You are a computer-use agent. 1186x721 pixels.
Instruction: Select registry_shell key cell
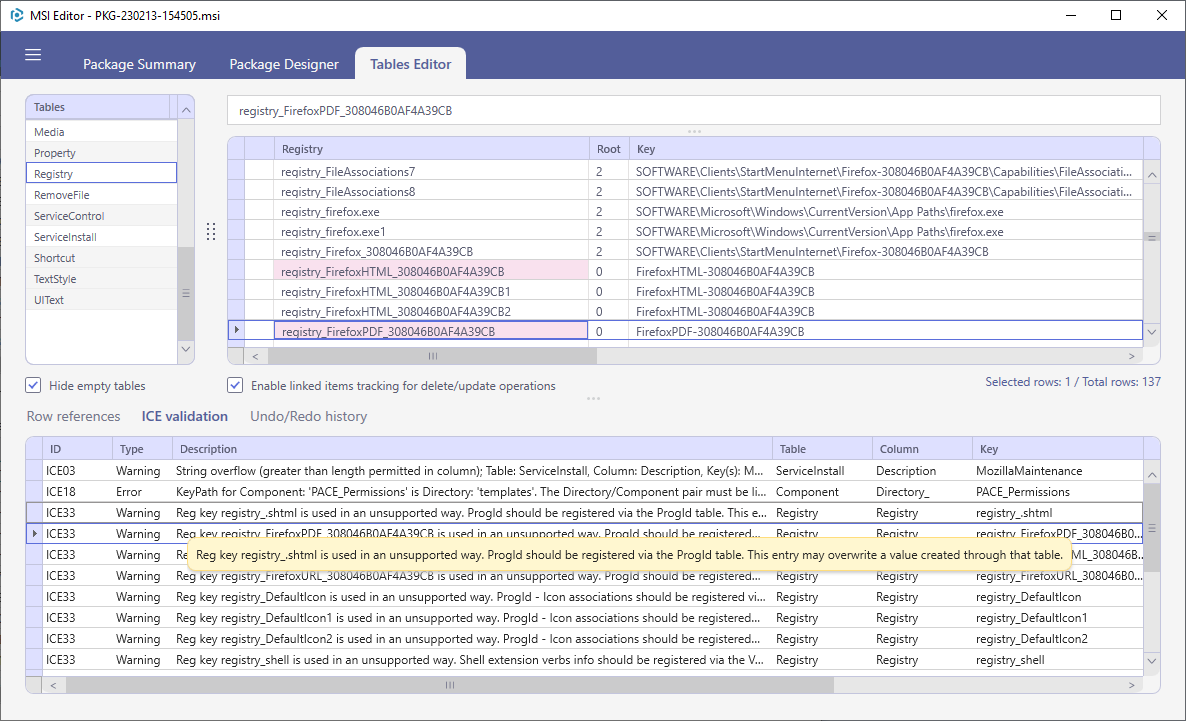click(1057, 660)
